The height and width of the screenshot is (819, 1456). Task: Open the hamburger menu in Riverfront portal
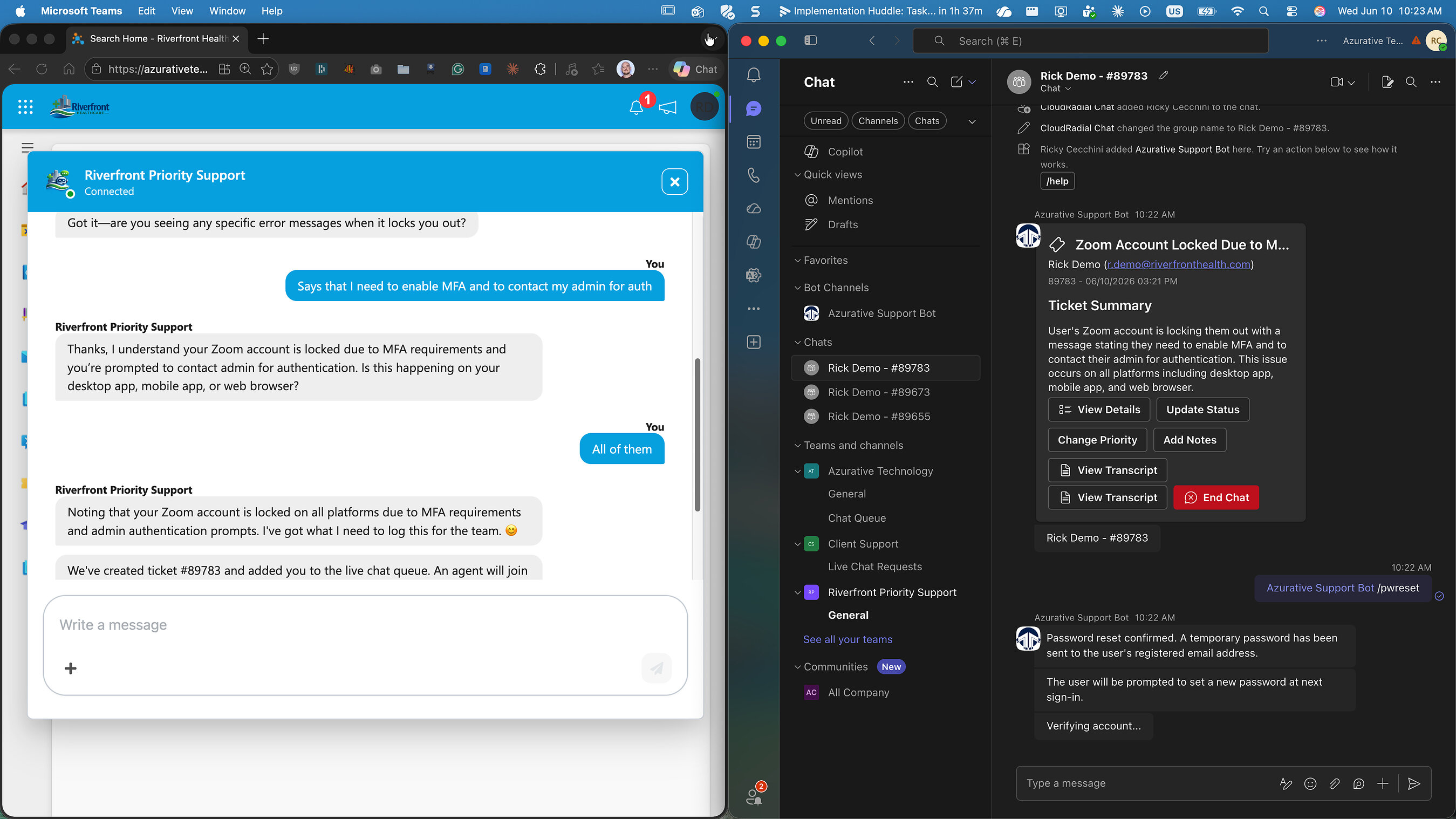tap(27, 148)
